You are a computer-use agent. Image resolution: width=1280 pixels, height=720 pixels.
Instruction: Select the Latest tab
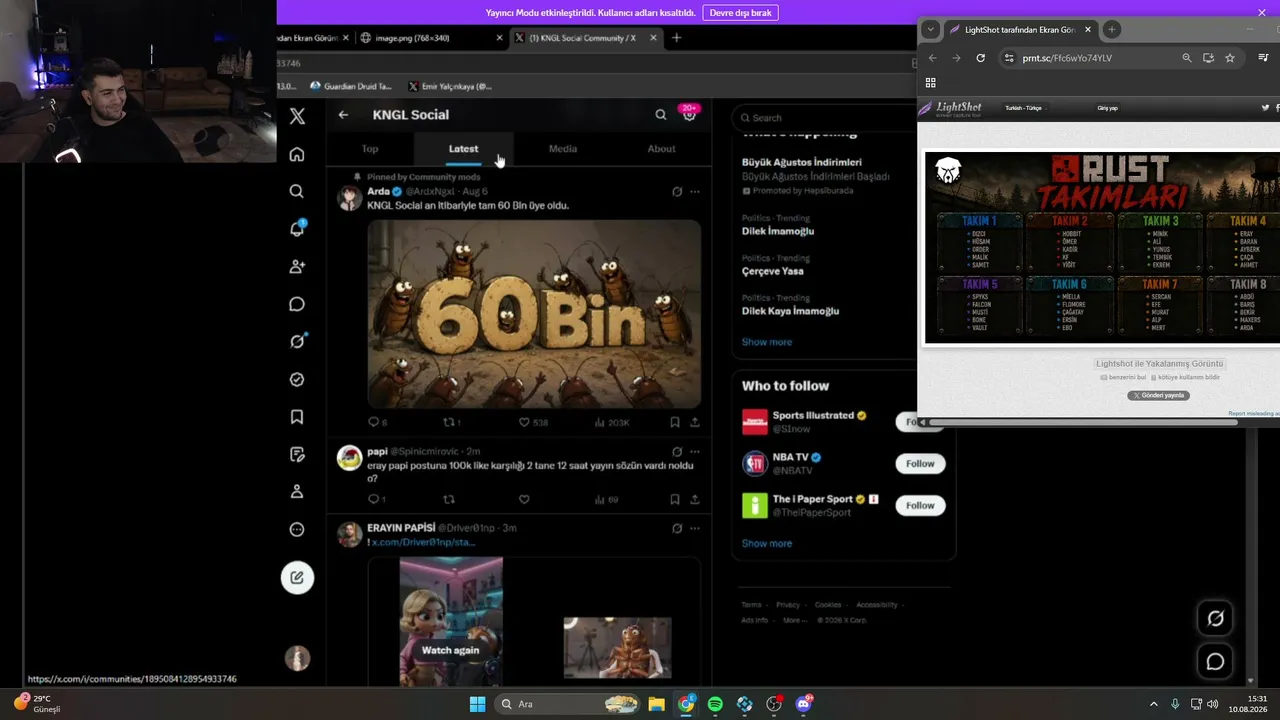pos(463,149)
